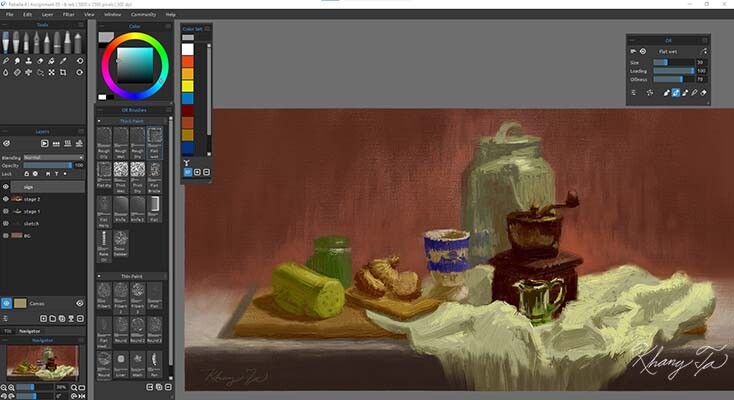Select Erase mode in Oil properties panel

tap(703, 93)
